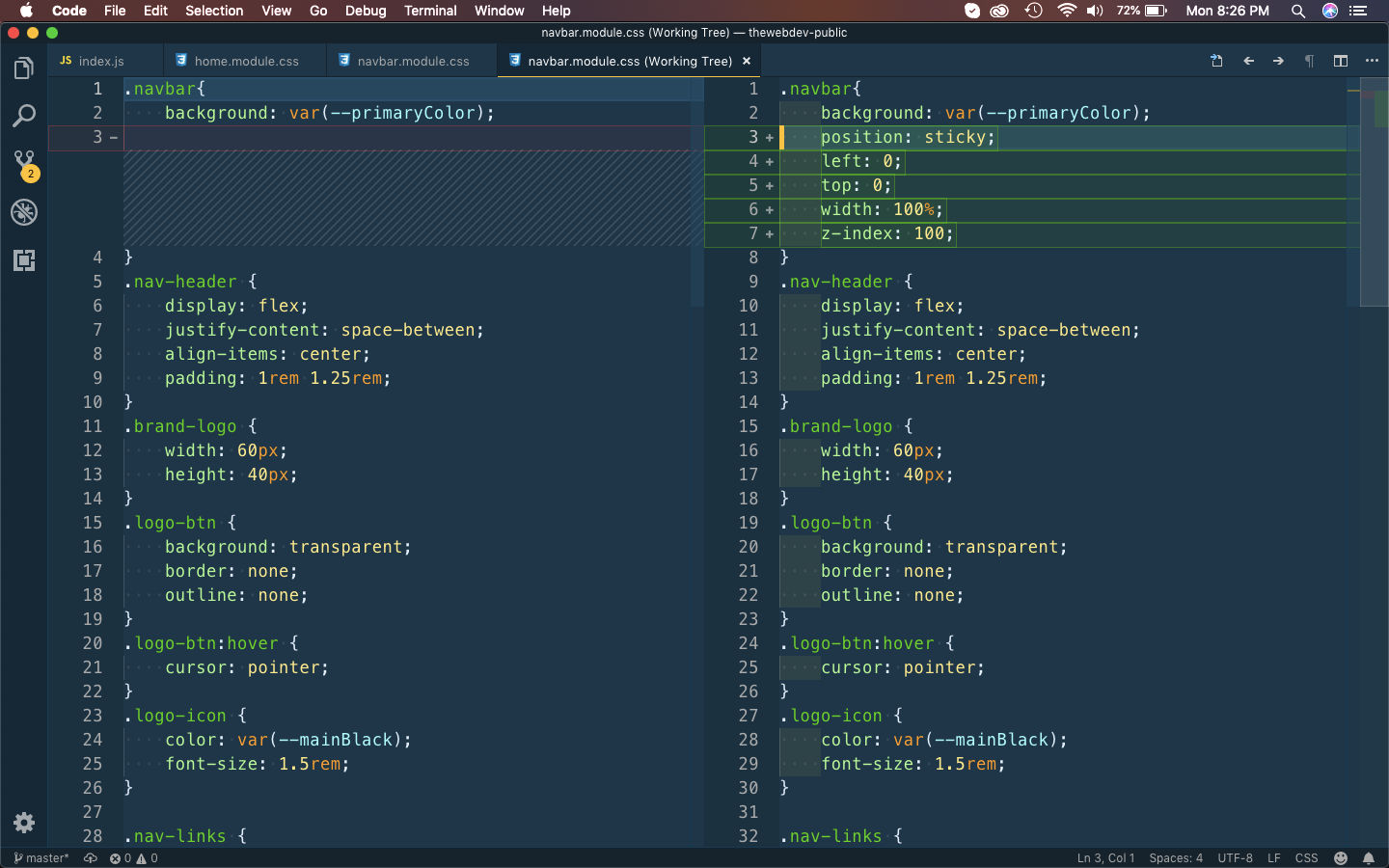Switch to index.js tab
The image size is (1389, 868).
pos(104,61)
